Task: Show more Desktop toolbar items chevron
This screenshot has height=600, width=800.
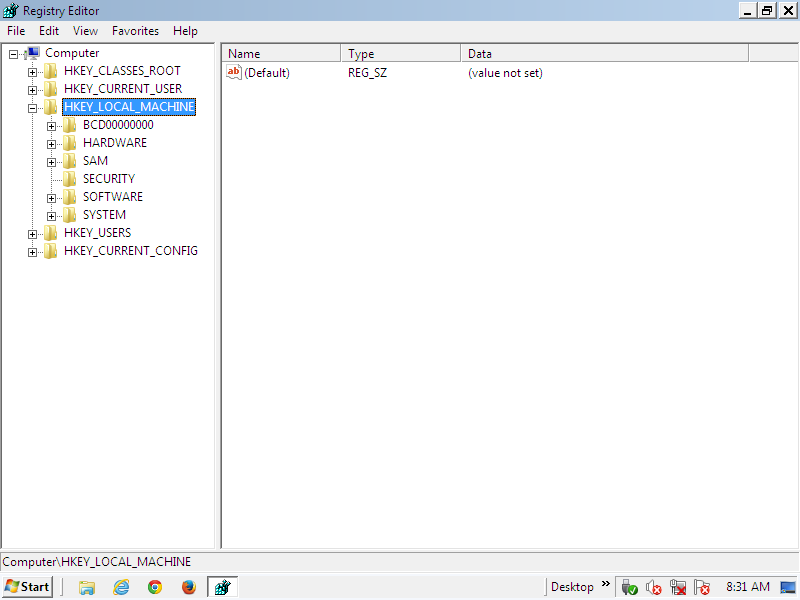Action: (x=605, y=585)
